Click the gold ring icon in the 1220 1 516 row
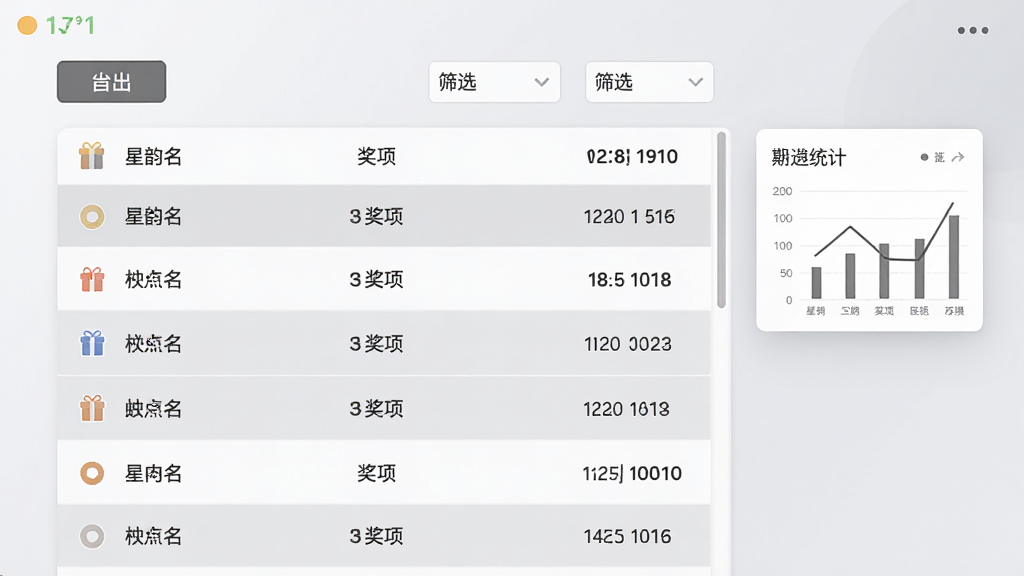This screenshot has height=576, width=1024. pos(92,216)
